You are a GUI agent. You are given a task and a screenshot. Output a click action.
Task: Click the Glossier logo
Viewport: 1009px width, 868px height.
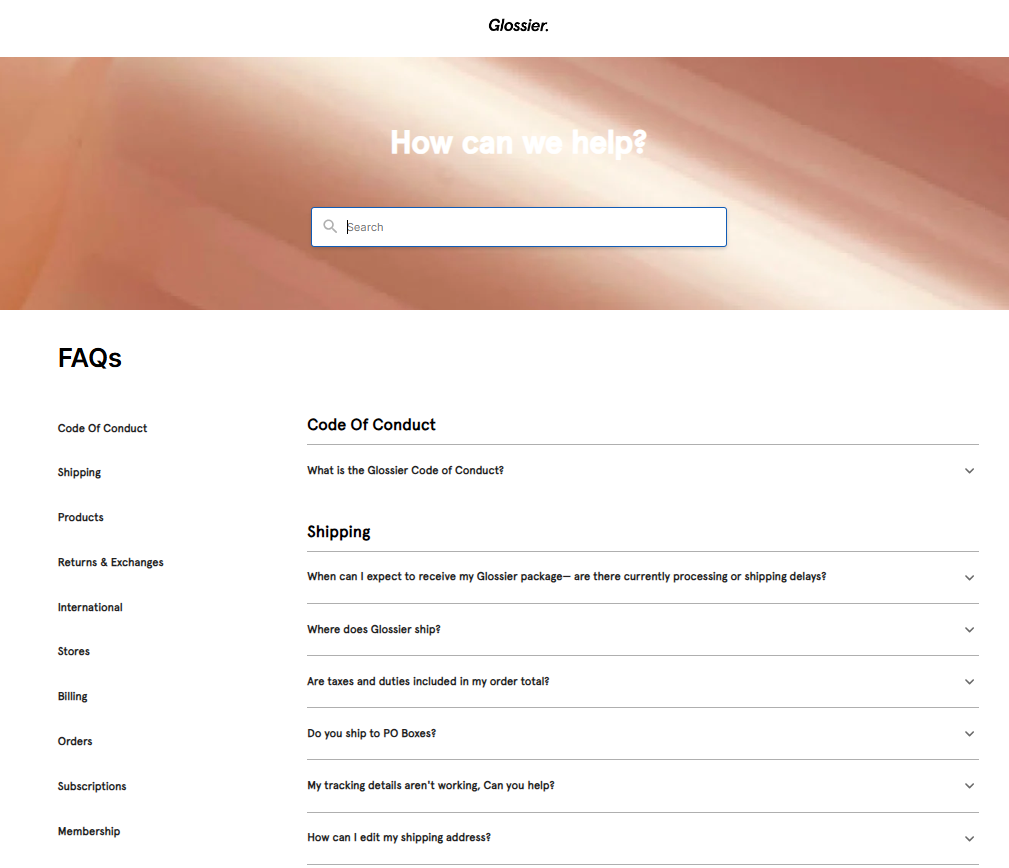517,25
